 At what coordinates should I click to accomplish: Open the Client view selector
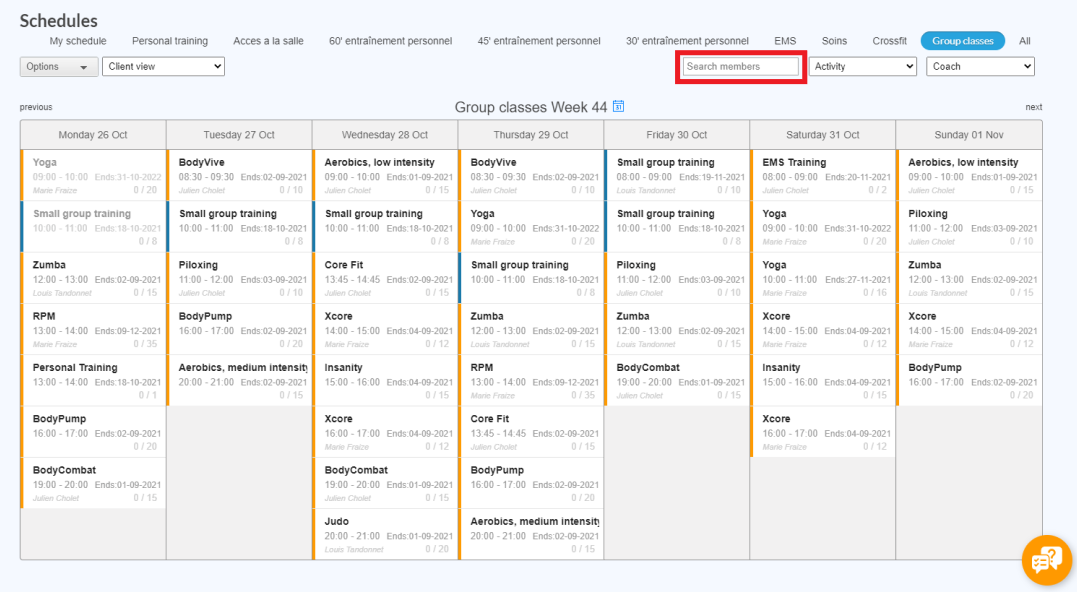click(163, 67)
